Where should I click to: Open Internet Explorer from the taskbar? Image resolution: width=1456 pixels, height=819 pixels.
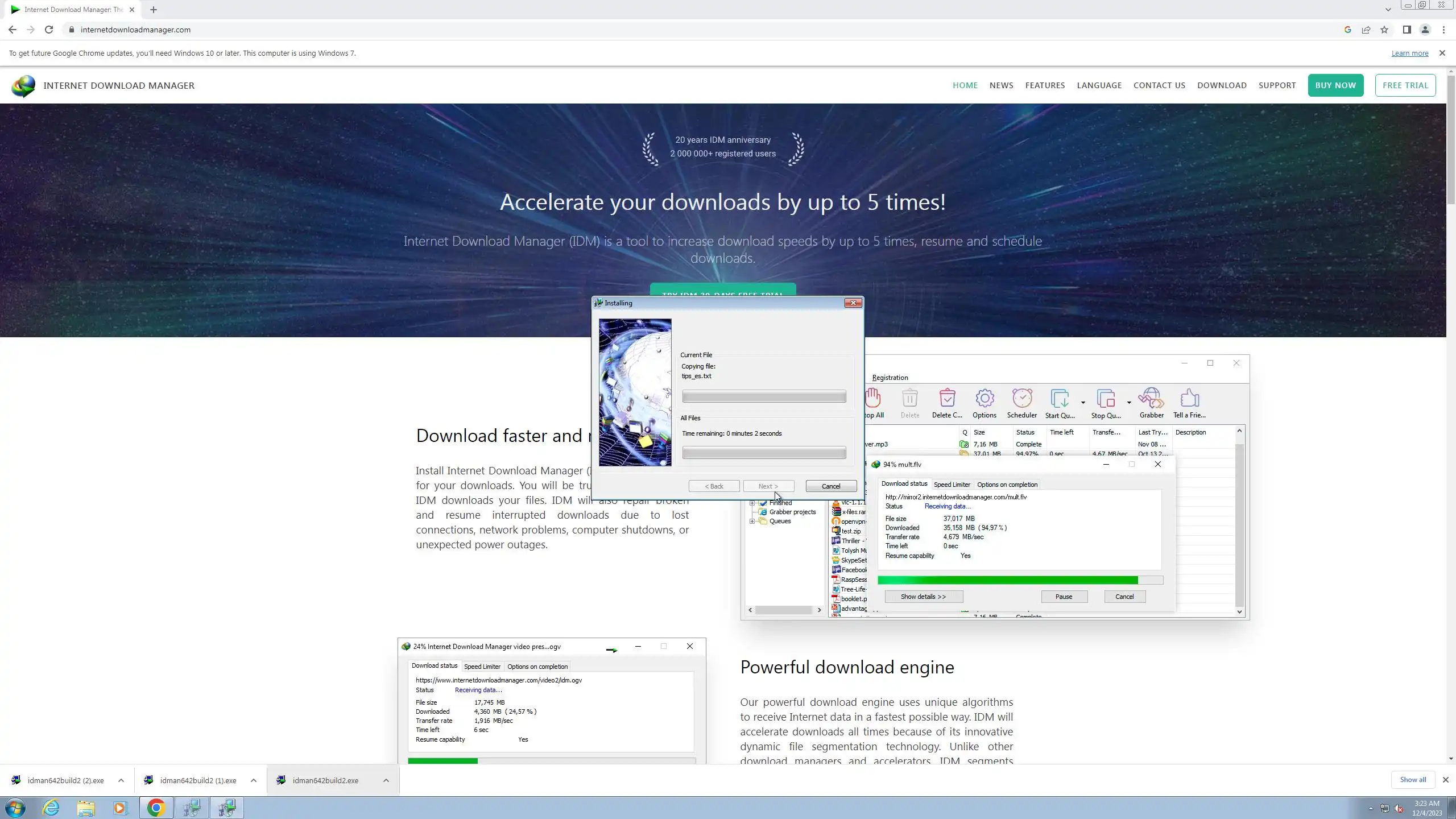tap(51, 808)
